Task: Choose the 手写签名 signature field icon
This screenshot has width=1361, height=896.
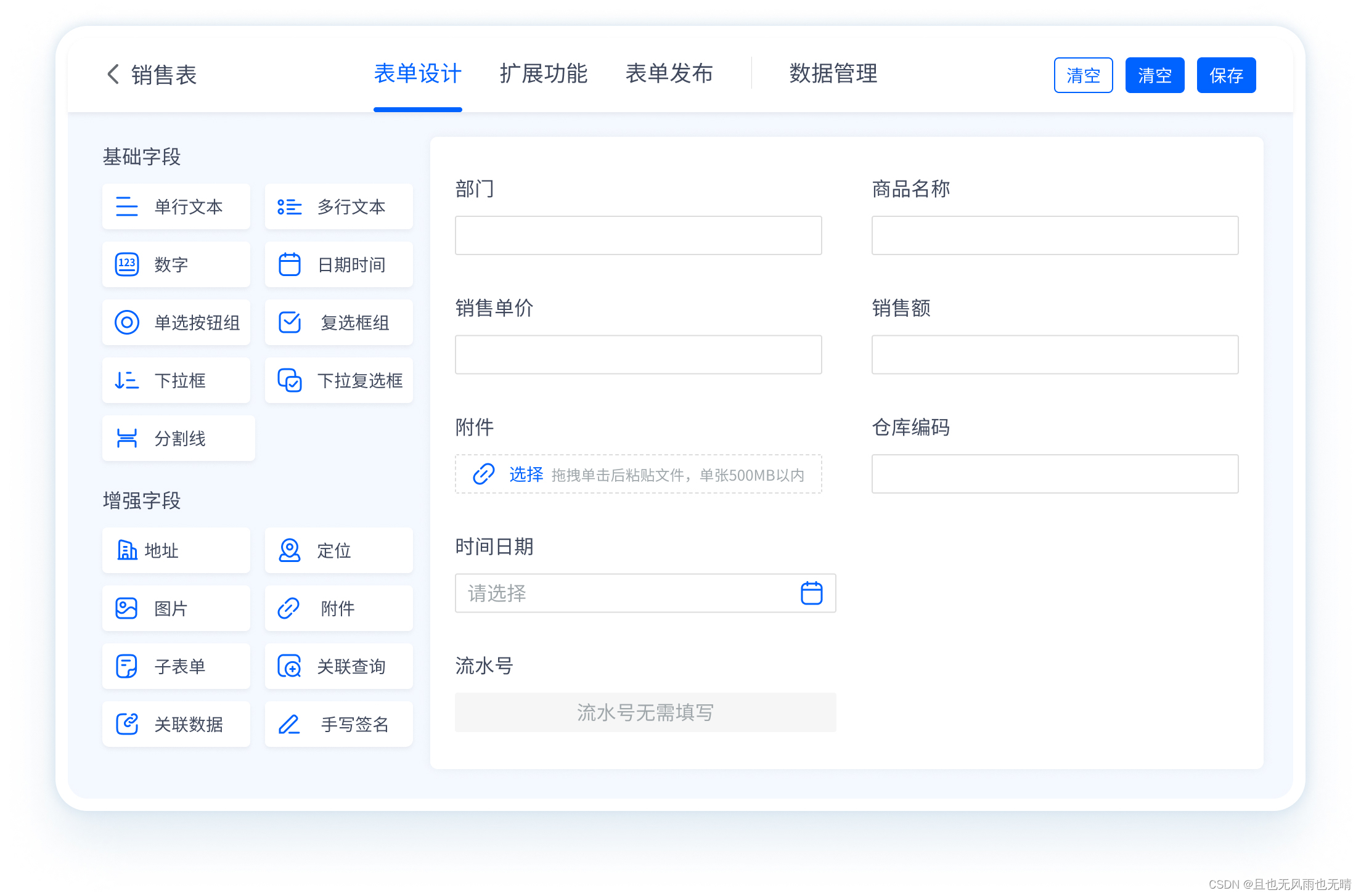Action: 289,724
